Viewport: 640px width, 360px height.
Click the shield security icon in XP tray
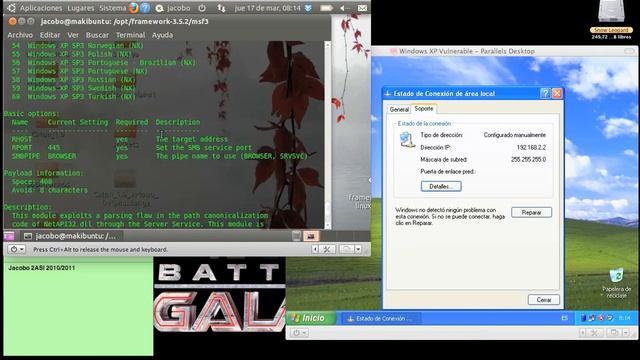[x=583, y=318]
